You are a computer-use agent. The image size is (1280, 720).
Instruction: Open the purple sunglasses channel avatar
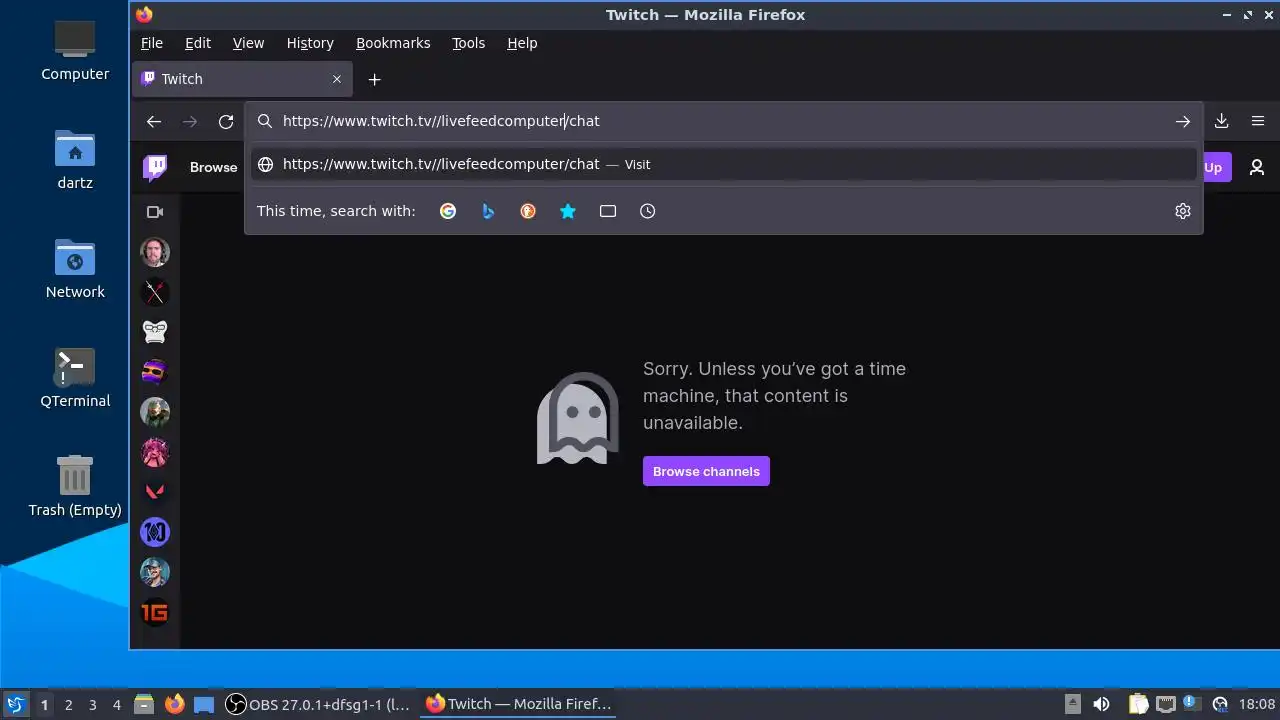(x=155, y=372)
